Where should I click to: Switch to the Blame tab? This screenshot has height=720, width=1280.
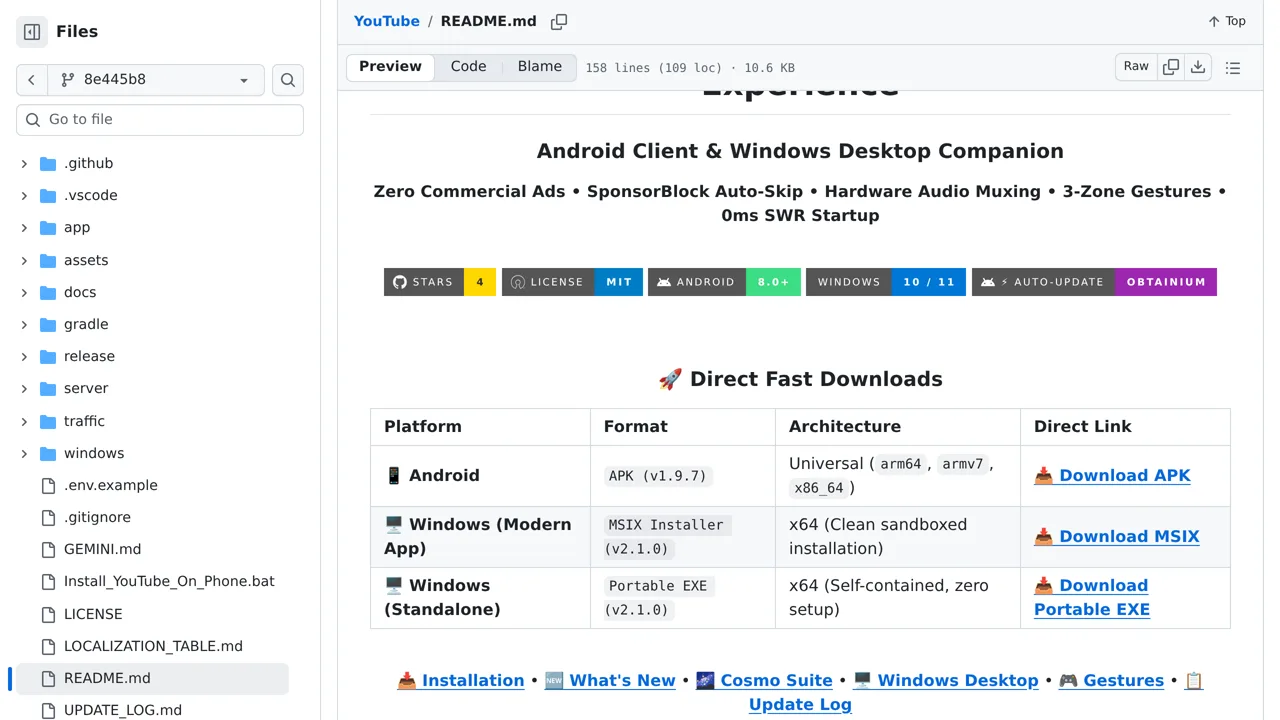point(539,67)
